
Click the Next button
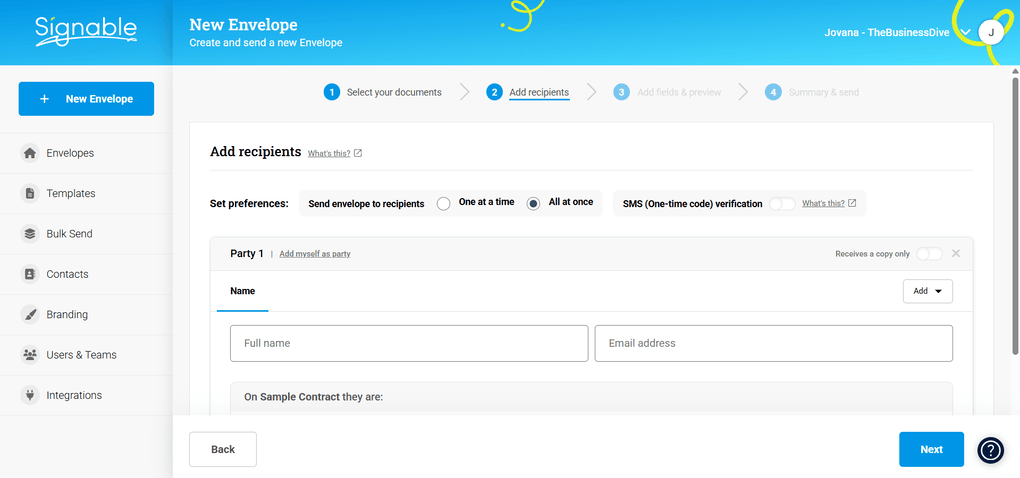point(932,449)
